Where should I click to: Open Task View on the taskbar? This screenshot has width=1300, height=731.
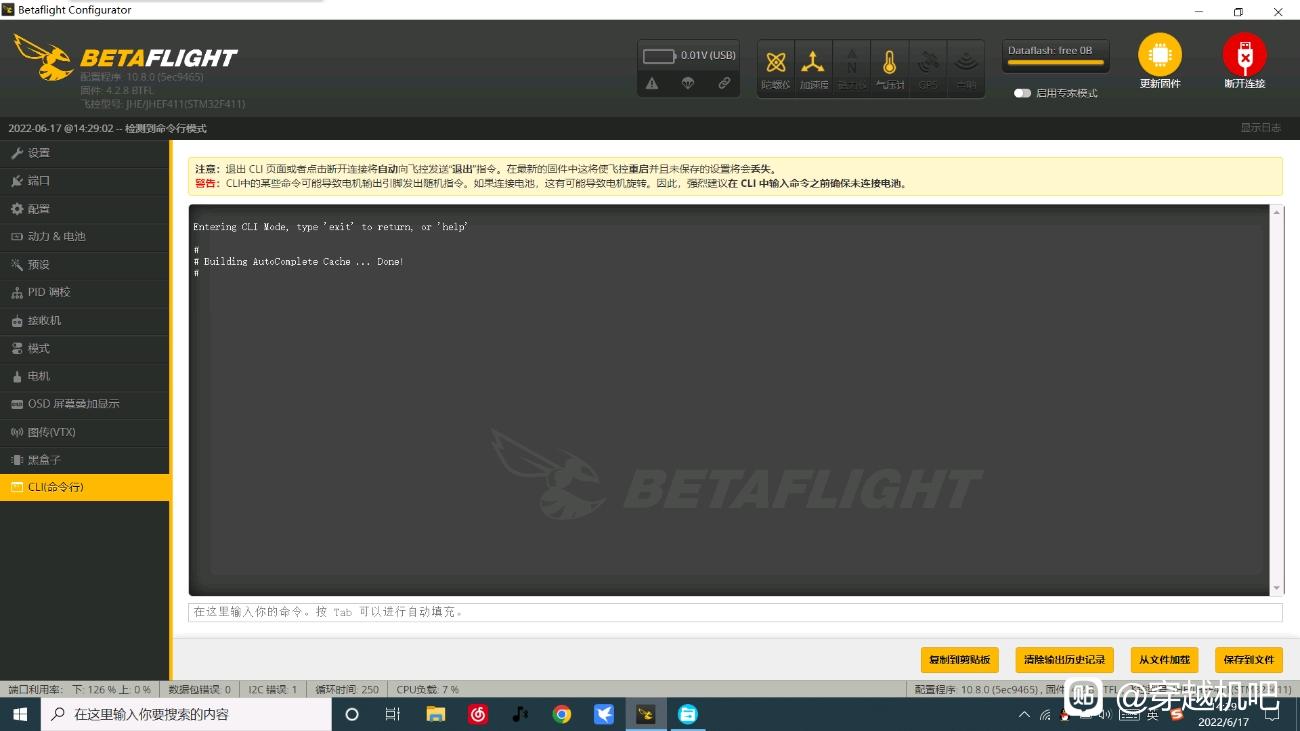[x=393, y=714]
